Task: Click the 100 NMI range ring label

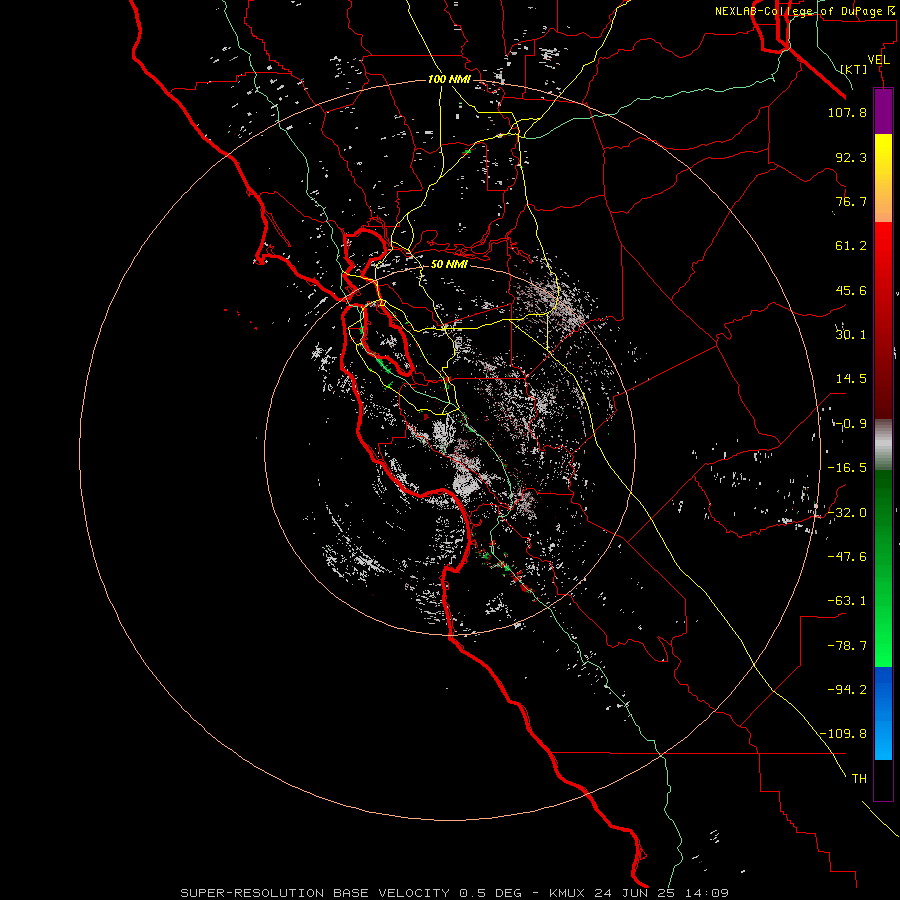Action: click(x=449, y=79)
